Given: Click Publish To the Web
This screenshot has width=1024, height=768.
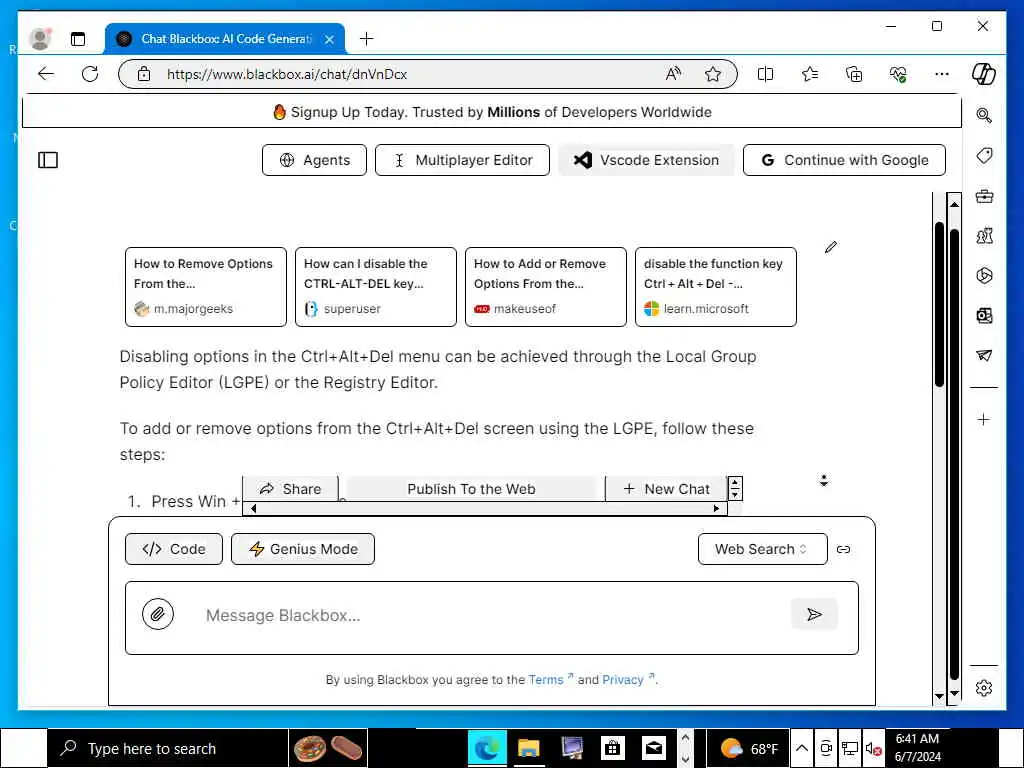Looking at the screenshot, I should click(471, 489).
